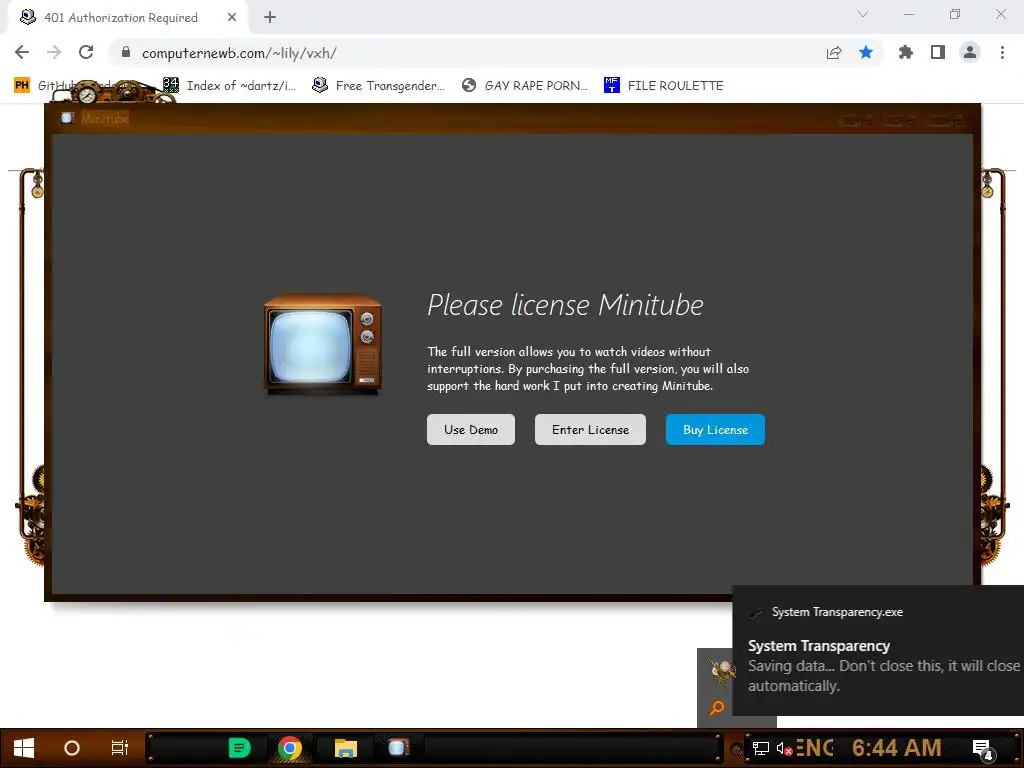Open a new Chrome tab
1024x768 pixels.
[x=270, y=18]
